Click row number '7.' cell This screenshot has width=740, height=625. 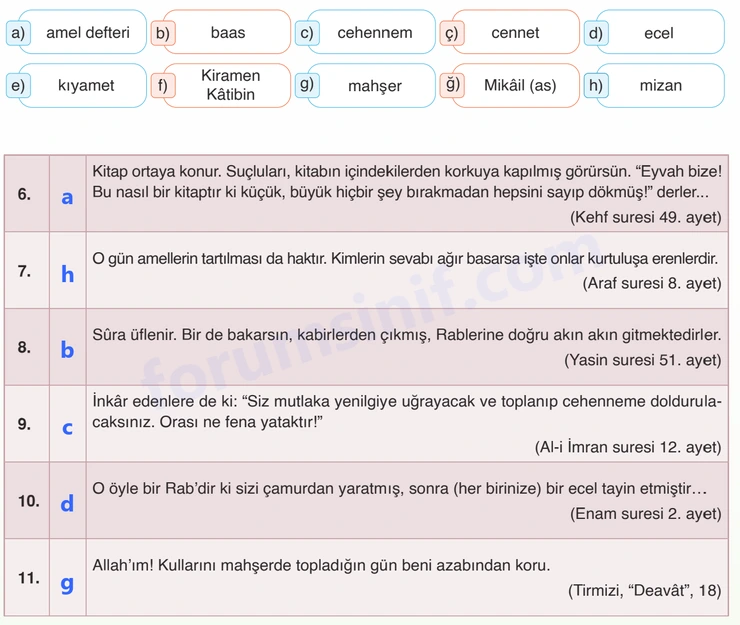pyautogui.click(x=27, y=270)
